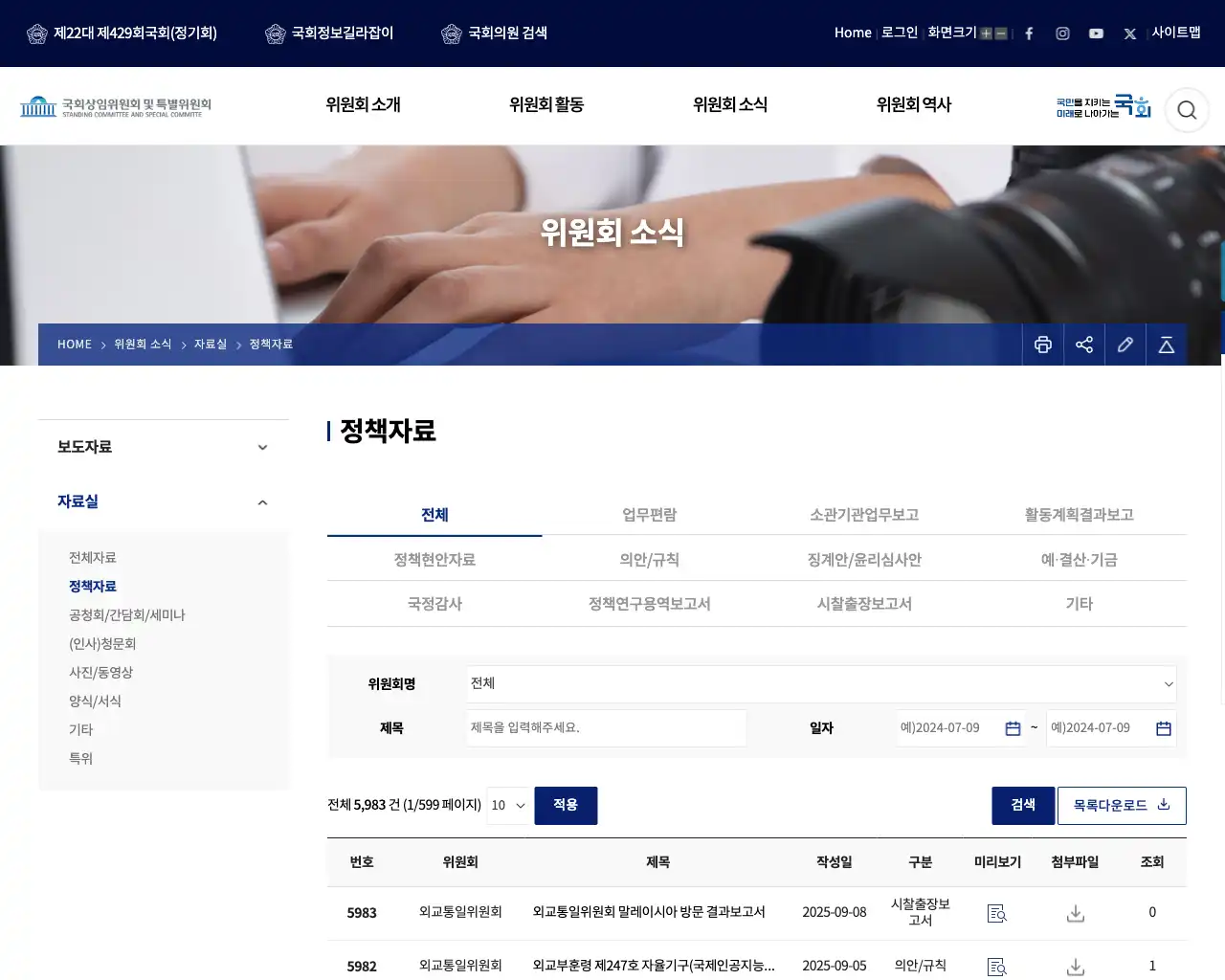Open 사진/동영상 in the sidebar
The image size is (1225, 980).
(100, 673)
